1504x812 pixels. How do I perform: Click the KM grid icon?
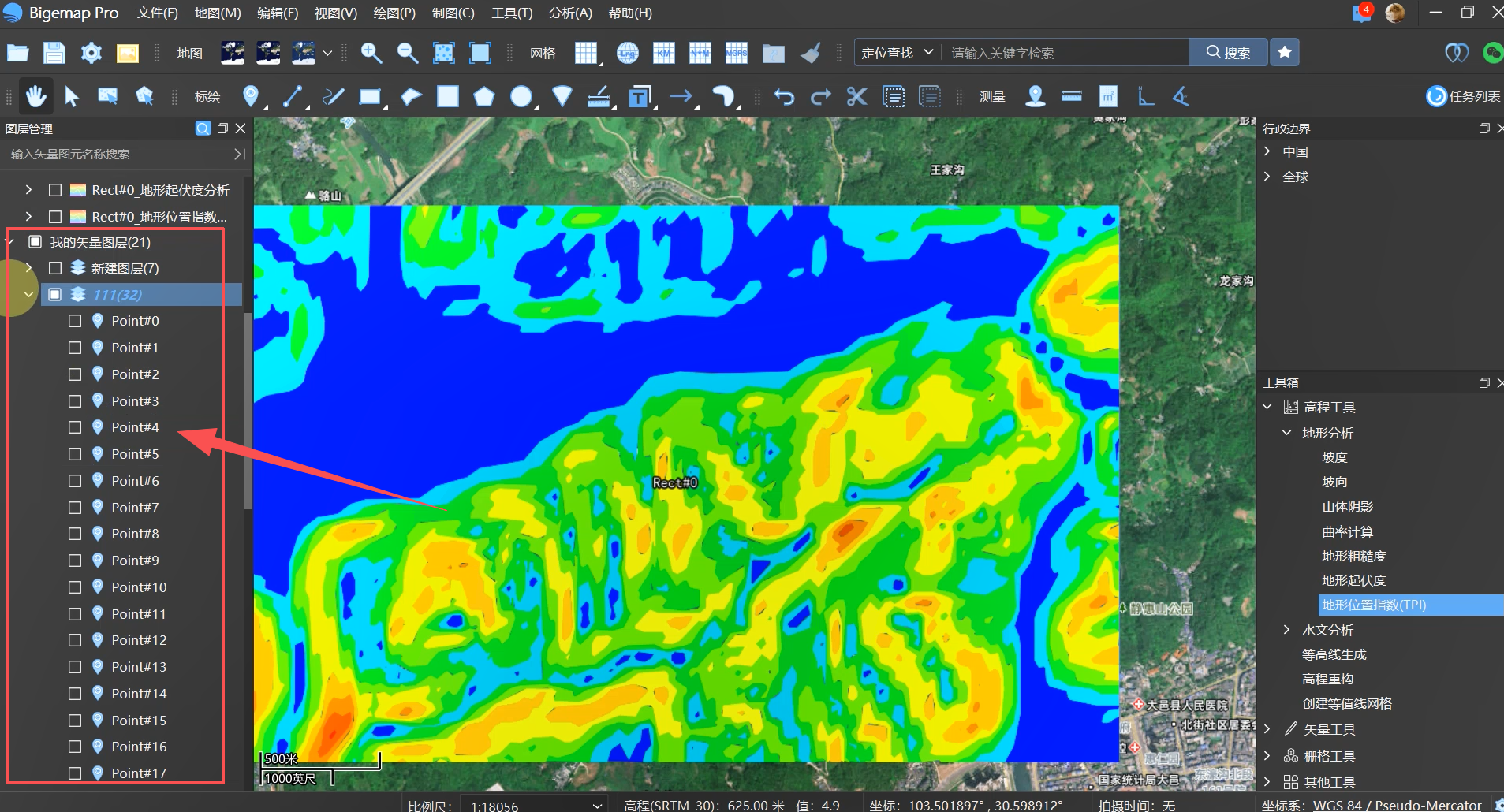(664, 53)
